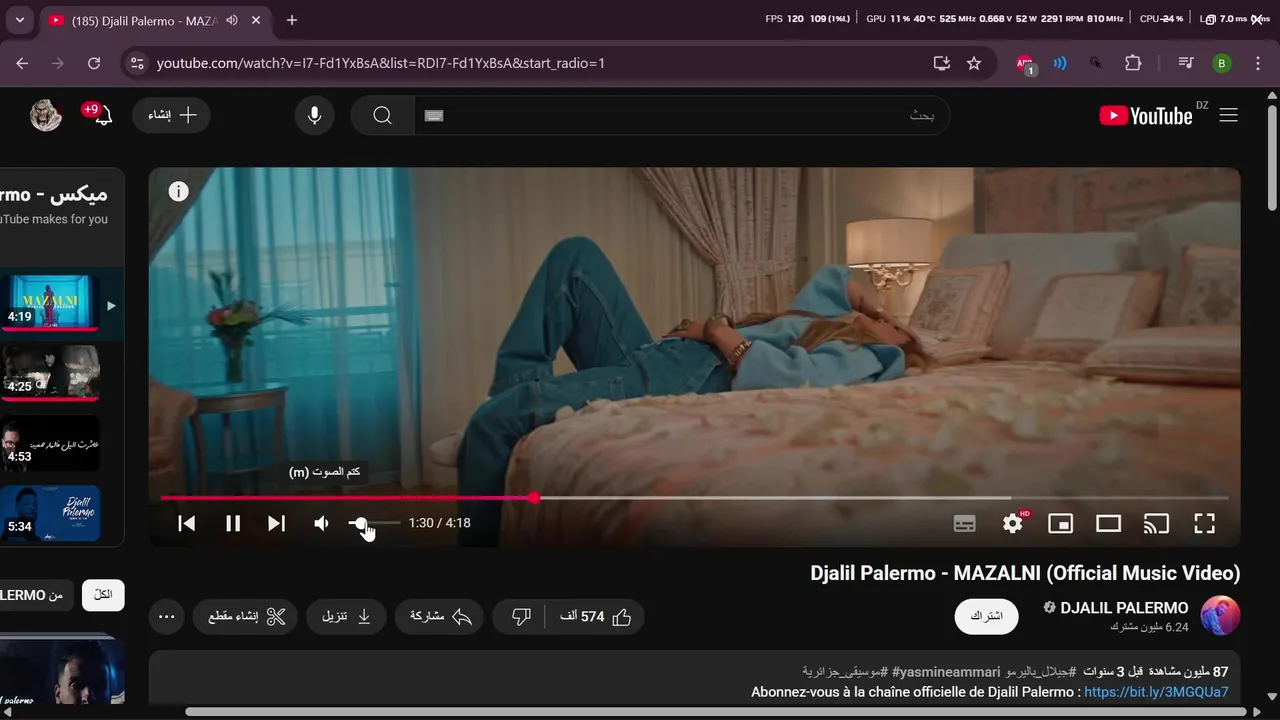Open the account avatar menu

[x=46, y=115]
